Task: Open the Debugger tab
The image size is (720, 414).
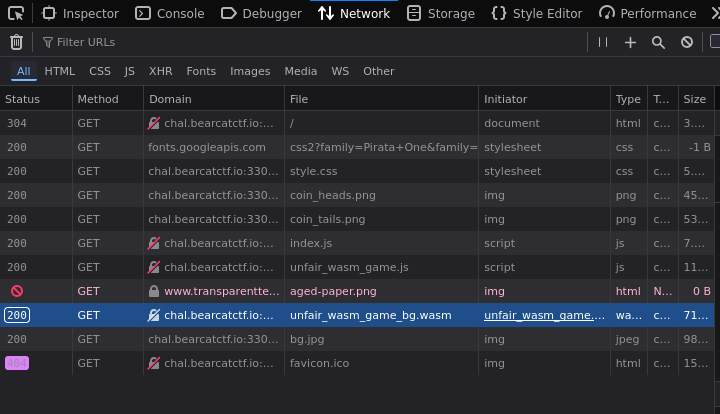Action: (x=261, y=14)
